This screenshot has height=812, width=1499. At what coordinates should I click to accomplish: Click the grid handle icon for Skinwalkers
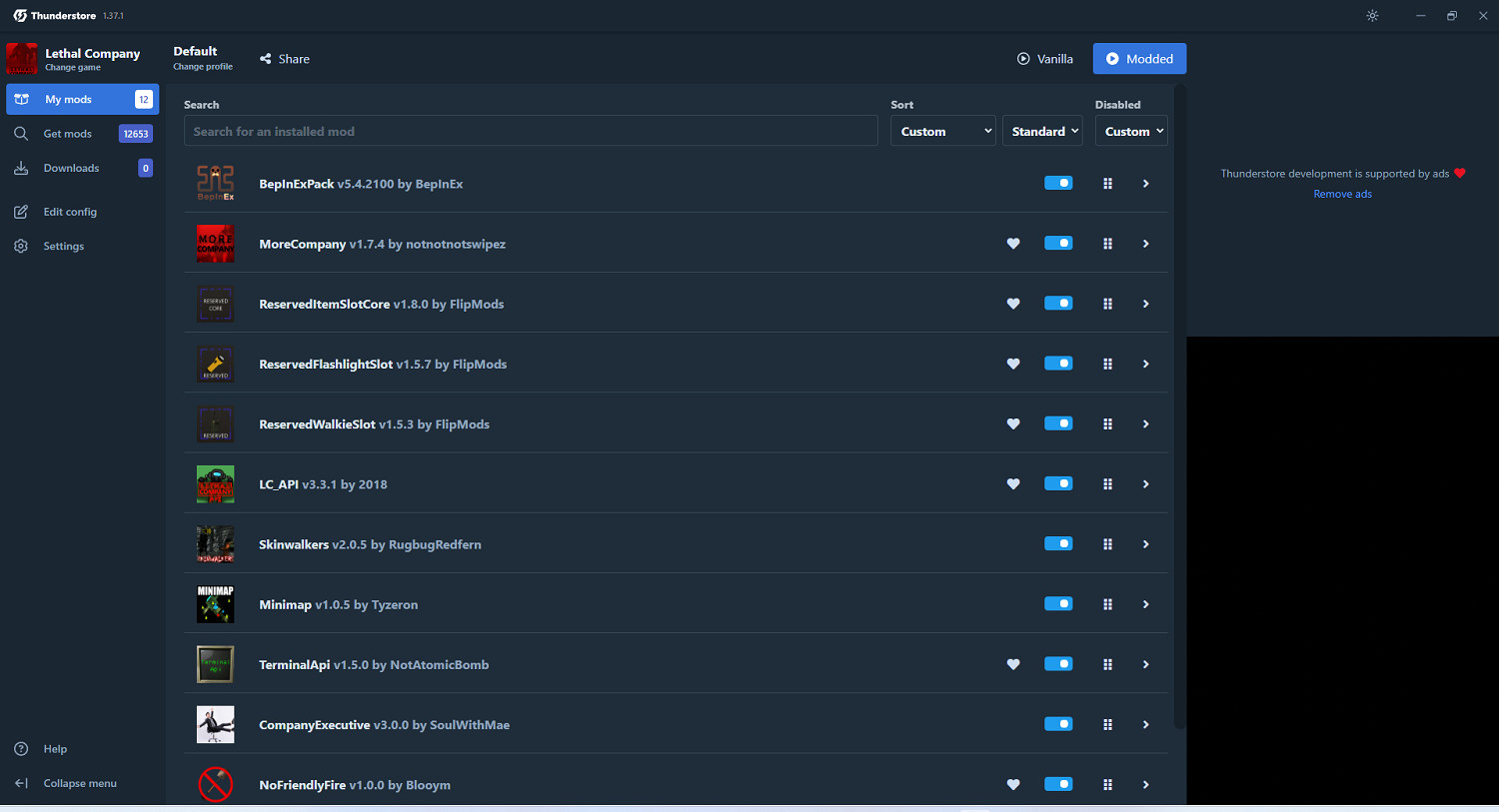pyautogui.click(x=1107, y=544)
